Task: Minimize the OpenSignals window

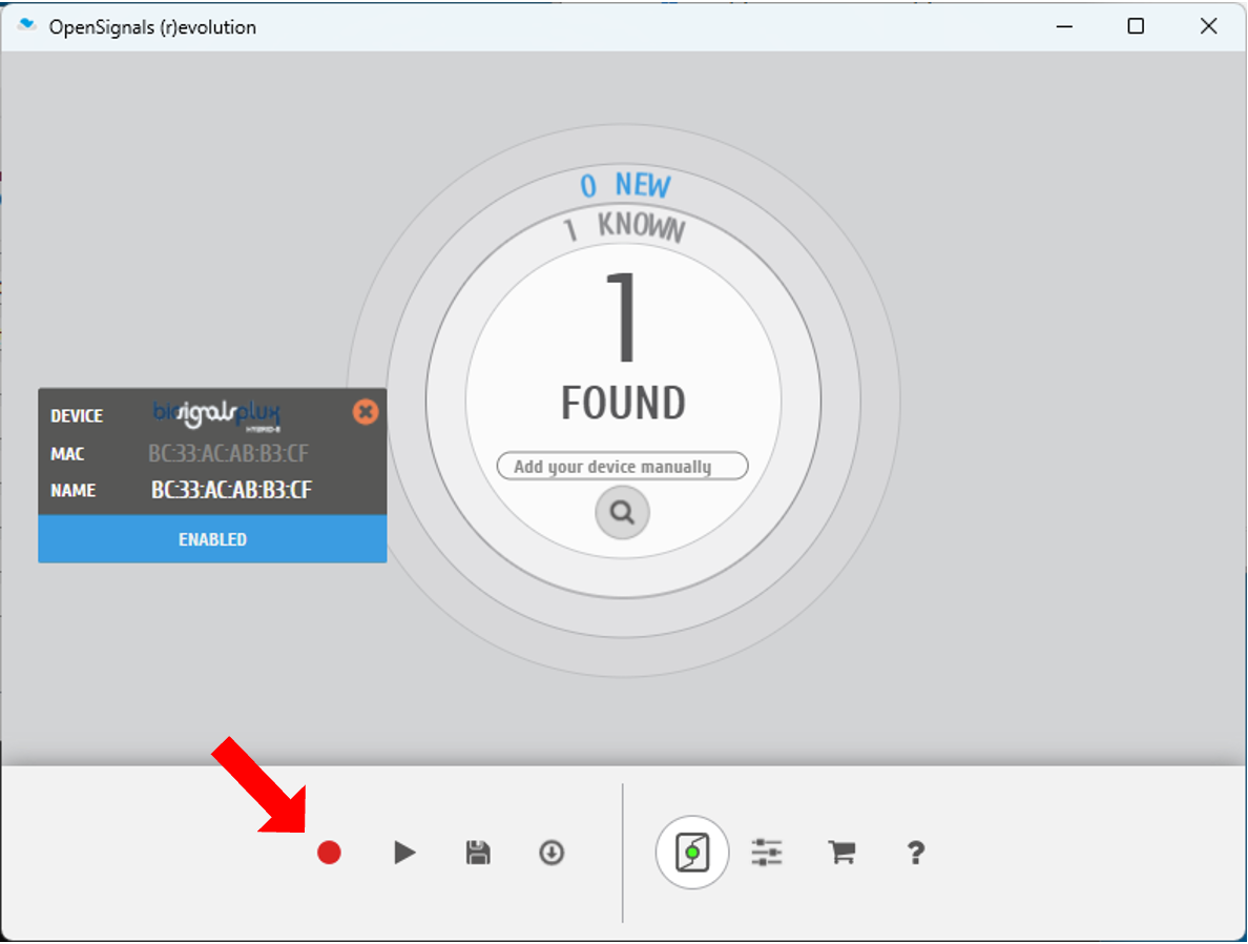Action: point(1064,27)
